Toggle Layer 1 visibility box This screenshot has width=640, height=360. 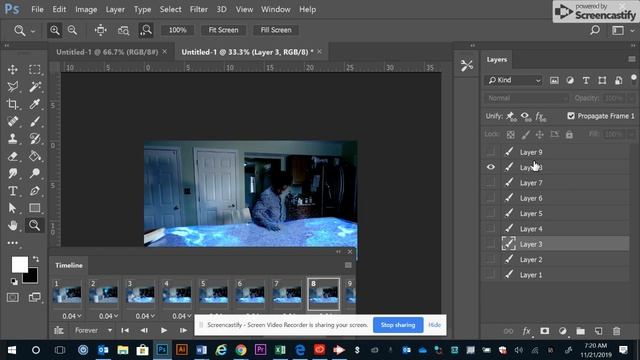pyautogui.click(x=491, y=275)
